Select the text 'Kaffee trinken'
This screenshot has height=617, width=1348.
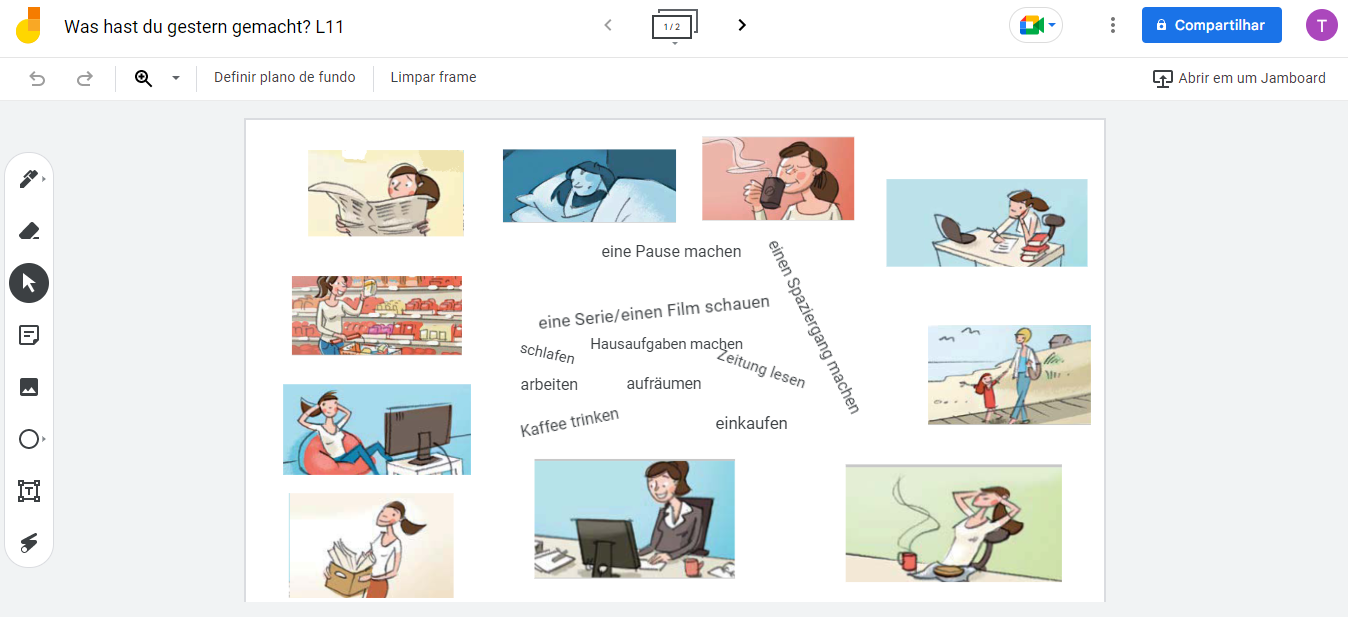[x=570, y=422]
